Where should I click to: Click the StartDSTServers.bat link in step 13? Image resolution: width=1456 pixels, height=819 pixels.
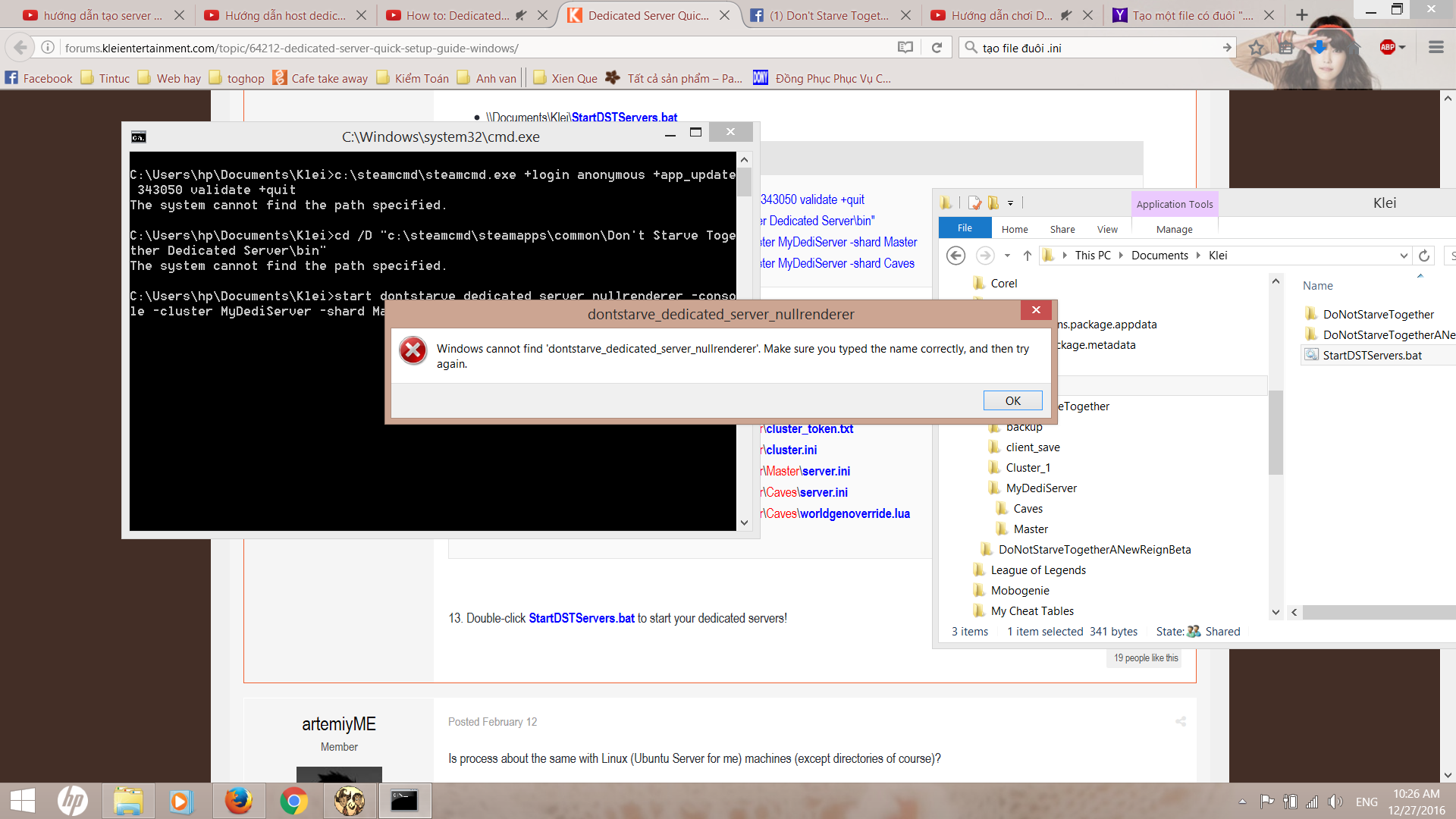(x=581, y=618)
